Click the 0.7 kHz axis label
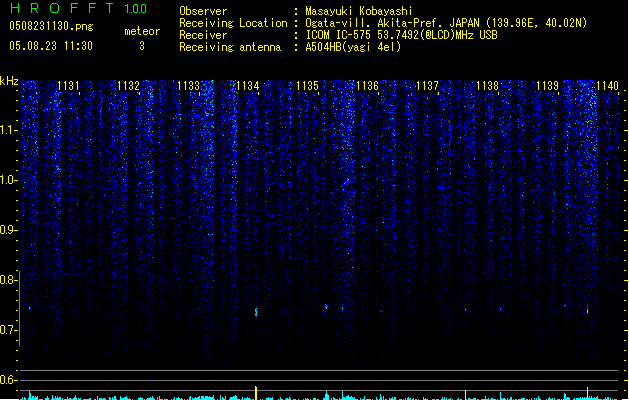This screenshot has width=629, height=400. tap(9, 330)
